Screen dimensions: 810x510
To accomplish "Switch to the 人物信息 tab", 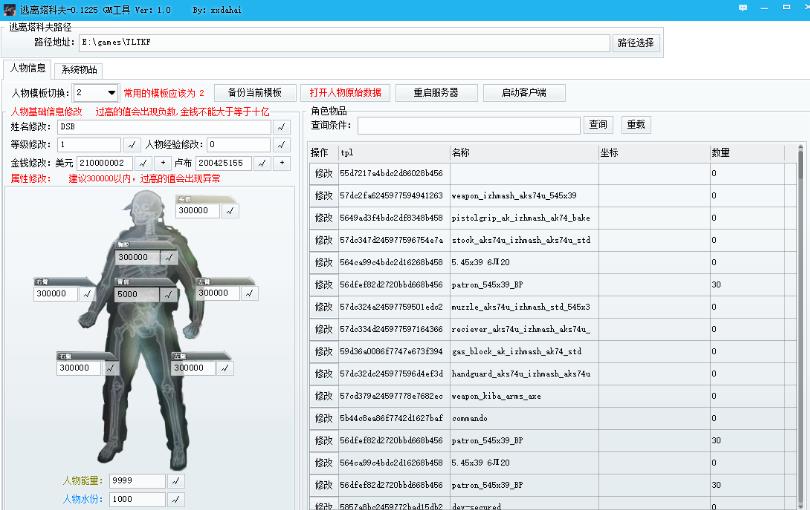I will click(28, 68).
